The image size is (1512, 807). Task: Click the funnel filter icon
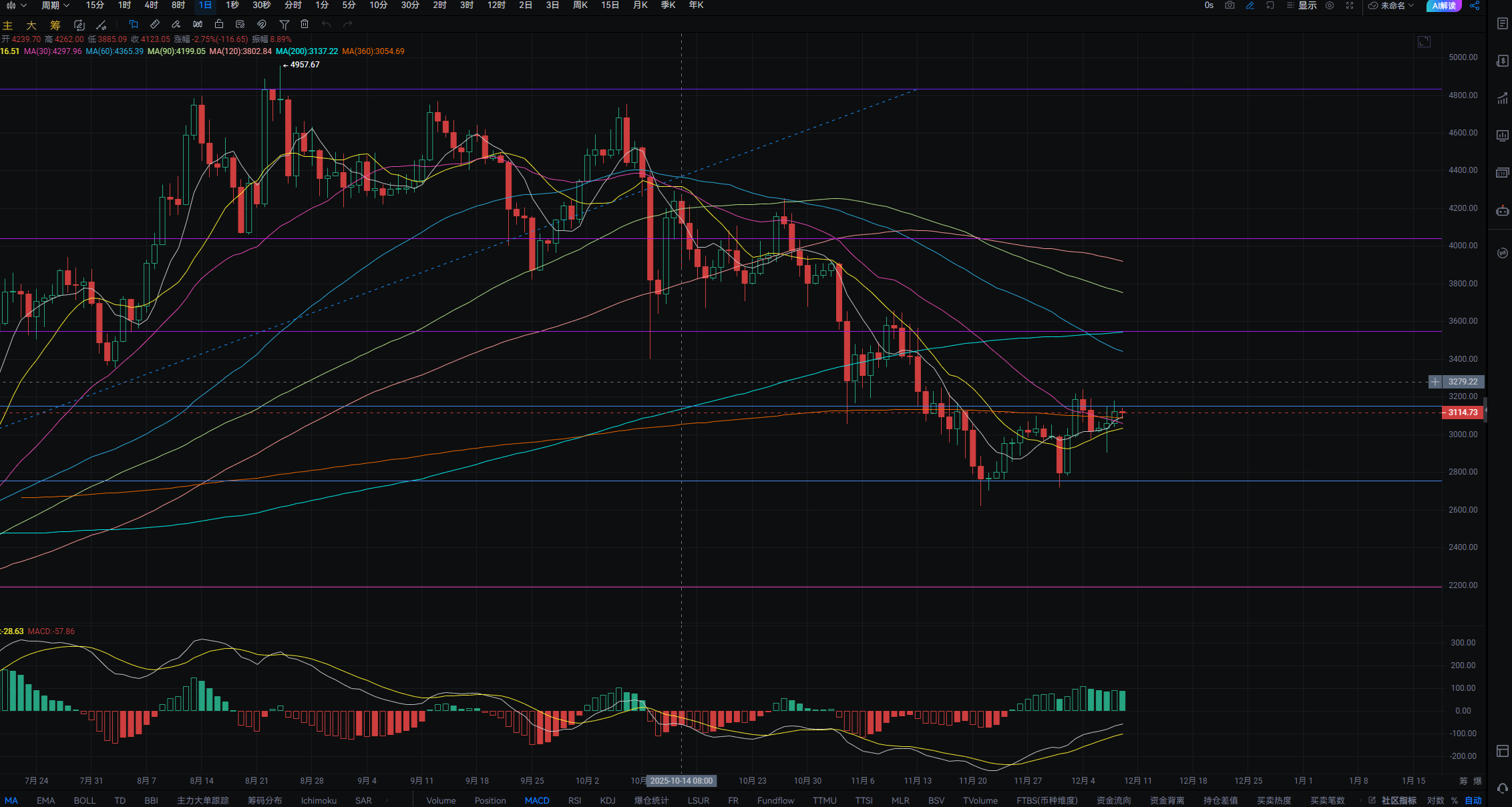[x=285, y=25]
